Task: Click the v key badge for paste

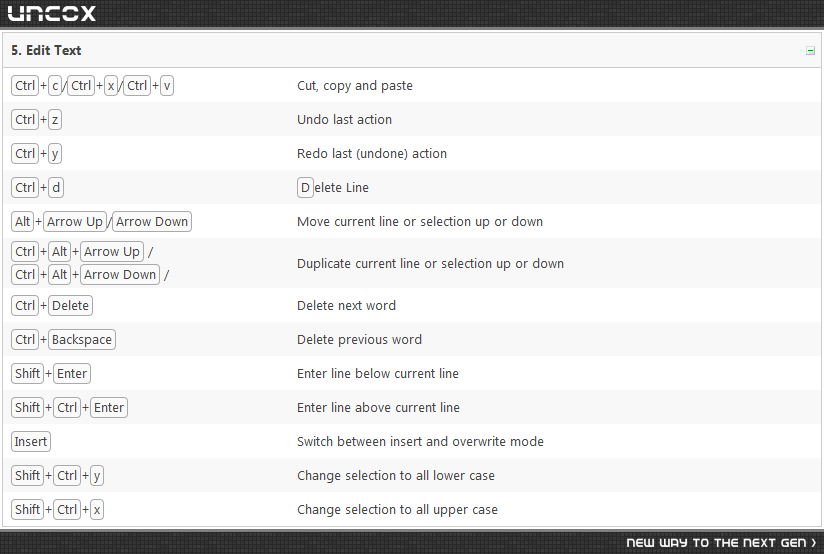Action: point(167,86)
